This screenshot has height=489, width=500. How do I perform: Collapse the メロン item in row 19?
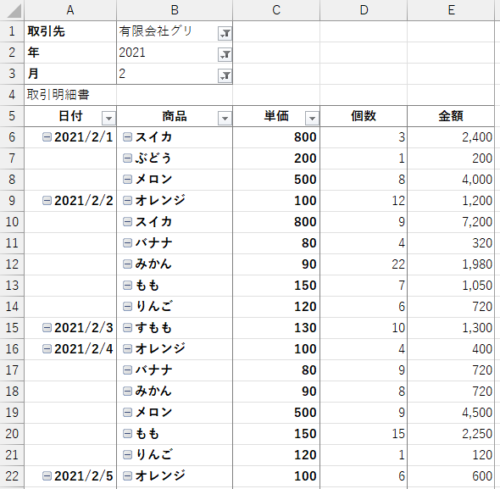[x=128, y=412]
